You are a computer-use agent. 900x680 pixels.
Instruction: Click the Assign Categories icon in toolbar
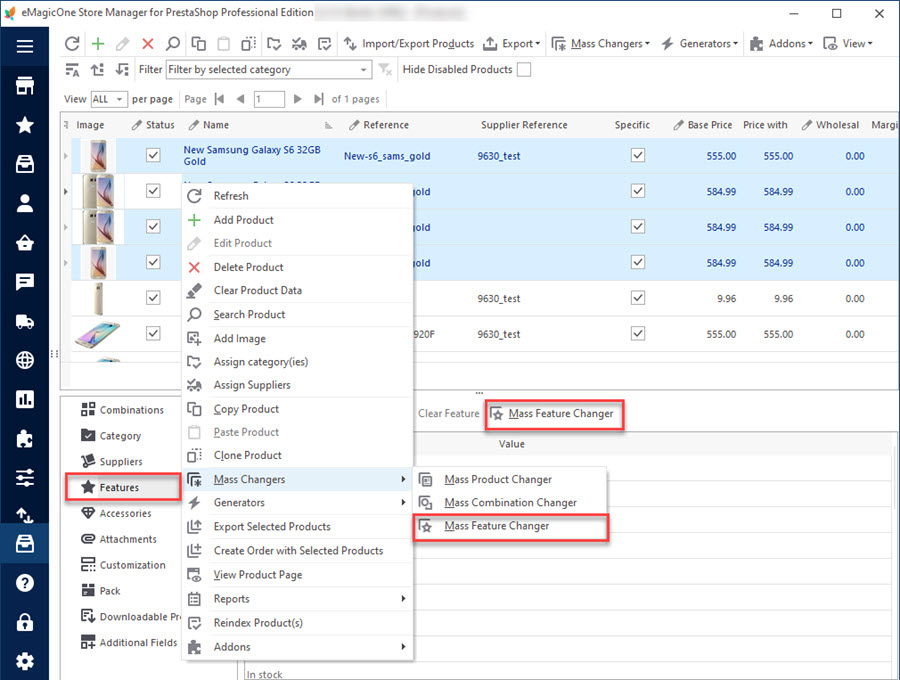(x=274, y=44)
